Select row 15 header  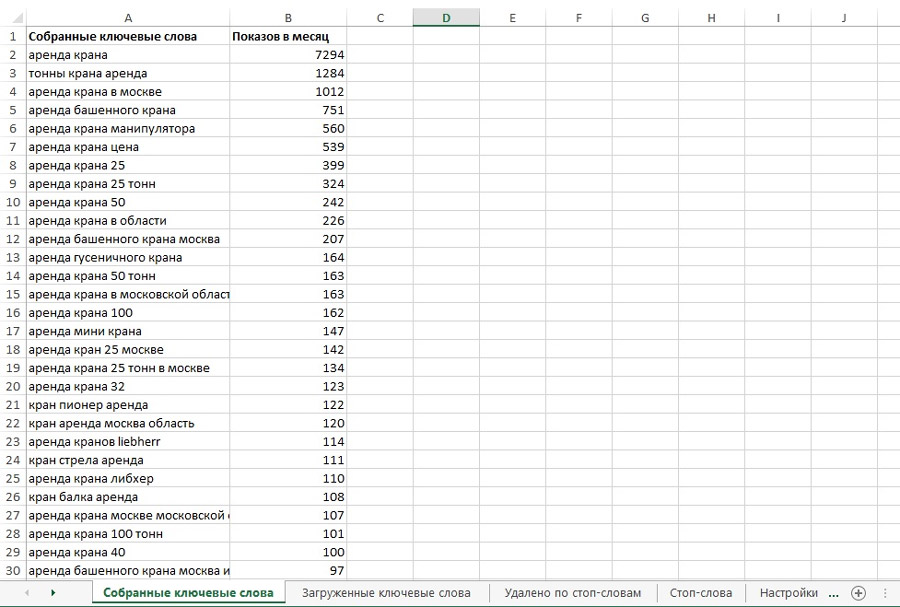pyautogui.click(x=13, y=294)
